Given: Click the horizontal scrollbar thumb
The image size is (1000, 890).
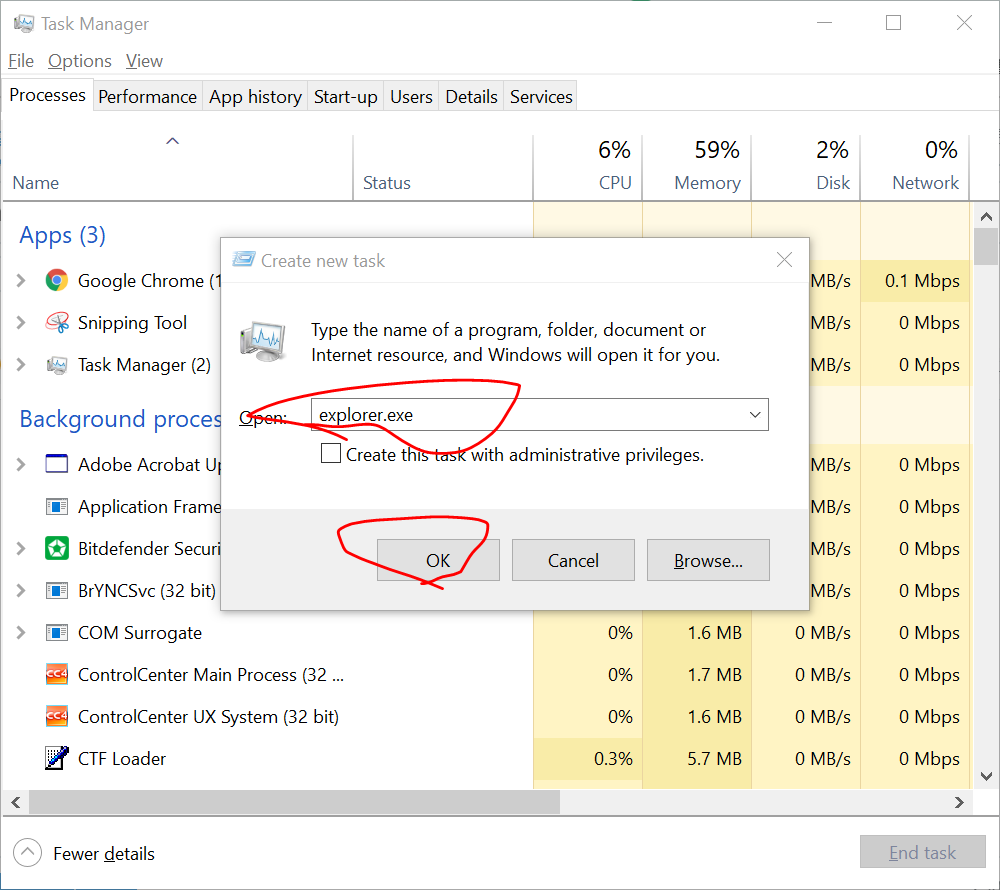Looking at the screenshot, I should 294,802.
